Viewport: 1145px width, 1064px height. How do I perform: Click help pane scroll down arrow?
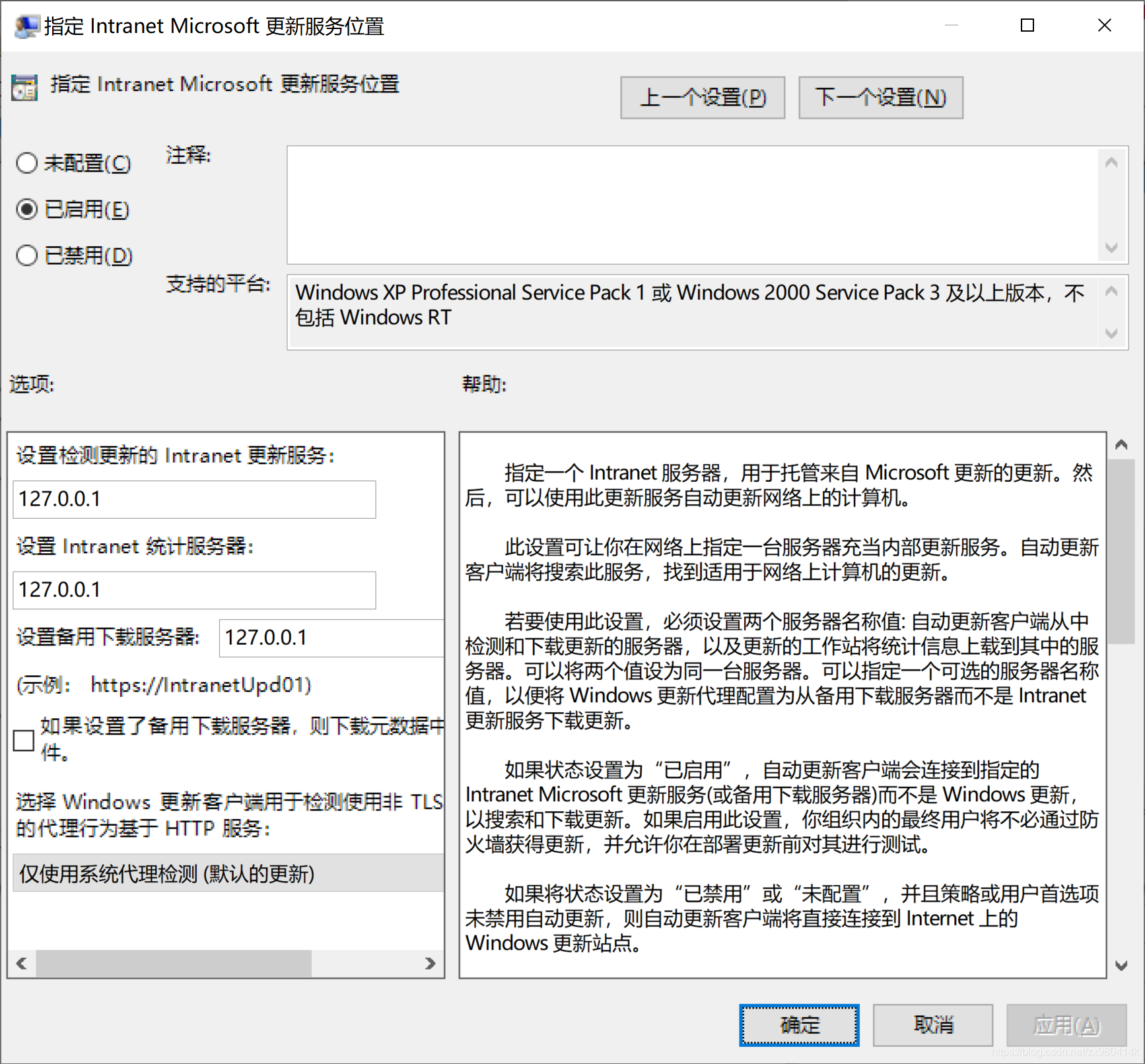(x=1121, y=966)
